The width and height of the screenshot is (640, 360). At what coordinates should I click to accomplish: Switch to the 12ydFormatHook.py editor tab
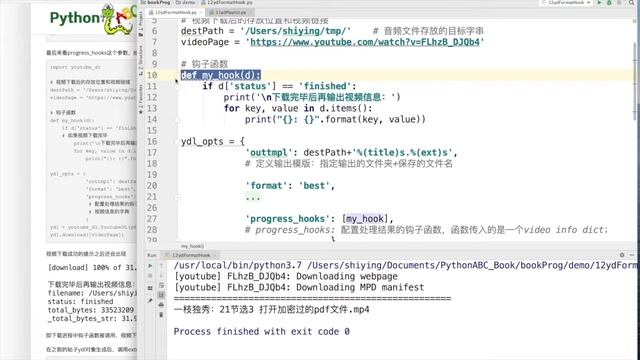pos(176,12)
